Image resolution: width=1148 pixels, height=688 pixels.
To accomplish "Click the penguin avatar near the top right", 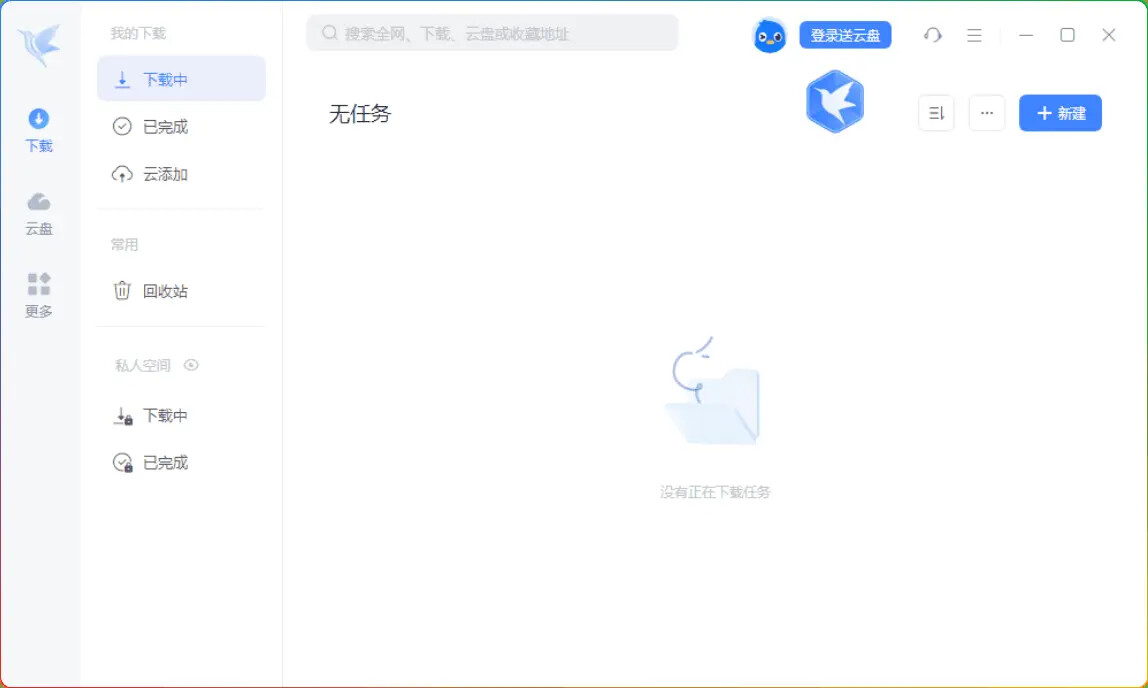I will [x=769, y=35].
